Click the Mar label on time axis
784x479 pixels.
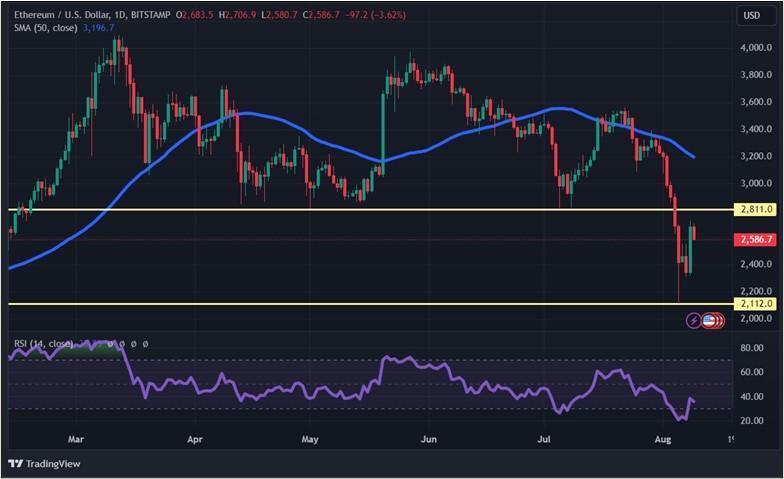(76, 439)
